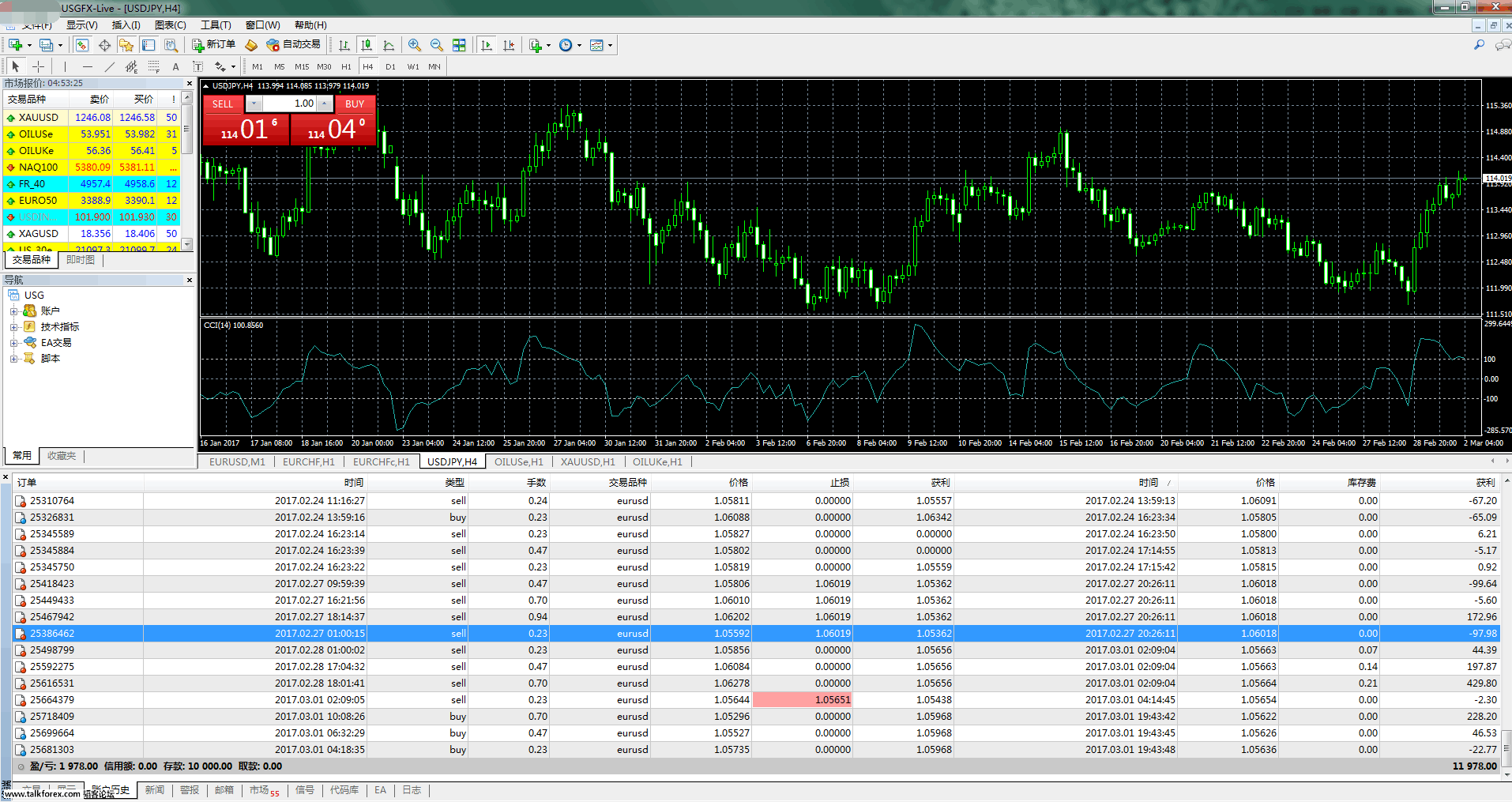
Task: Expand the 脚本 node in Navigator
Action: tap(13, 359)
